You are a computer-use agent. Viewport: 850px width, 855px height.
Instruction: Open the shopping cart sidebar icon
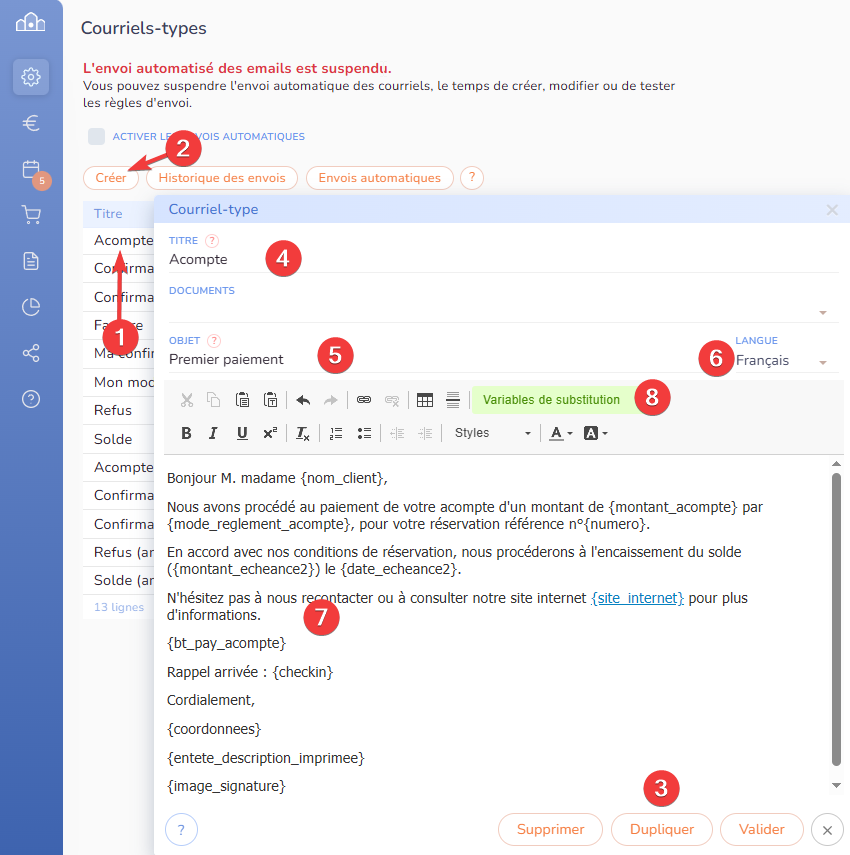[31, 215]
